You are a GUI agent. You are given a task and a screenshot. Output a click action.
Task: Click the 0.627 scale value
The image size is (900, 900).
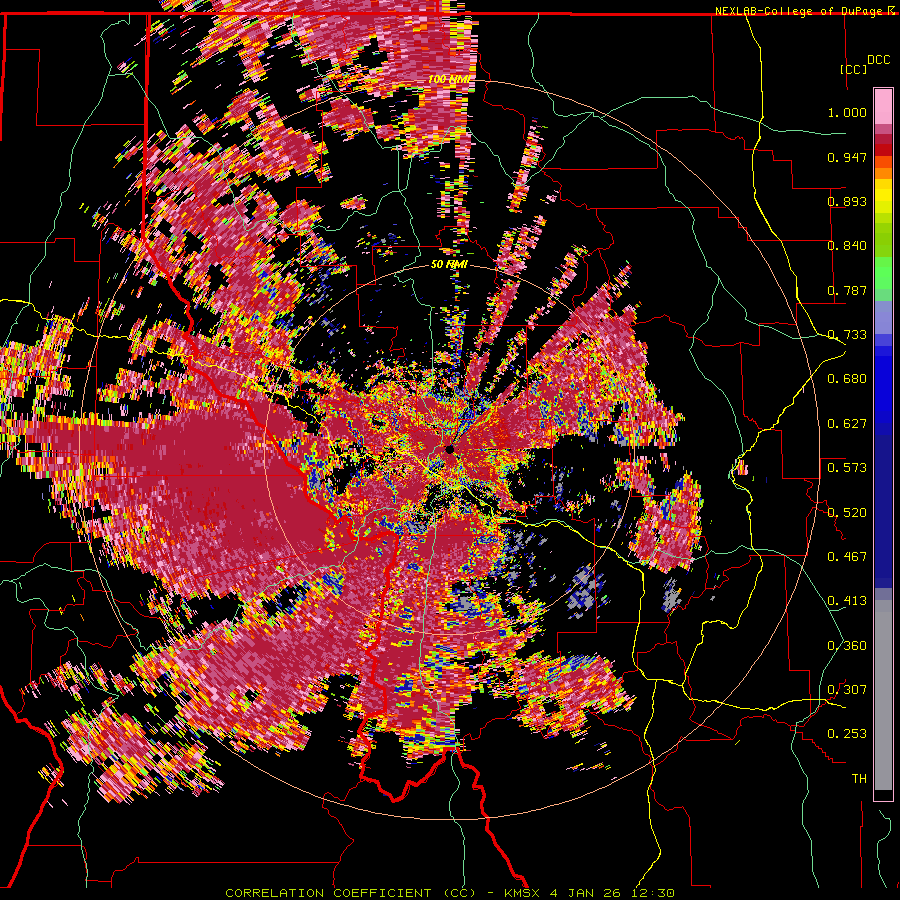tap(847, 424)
